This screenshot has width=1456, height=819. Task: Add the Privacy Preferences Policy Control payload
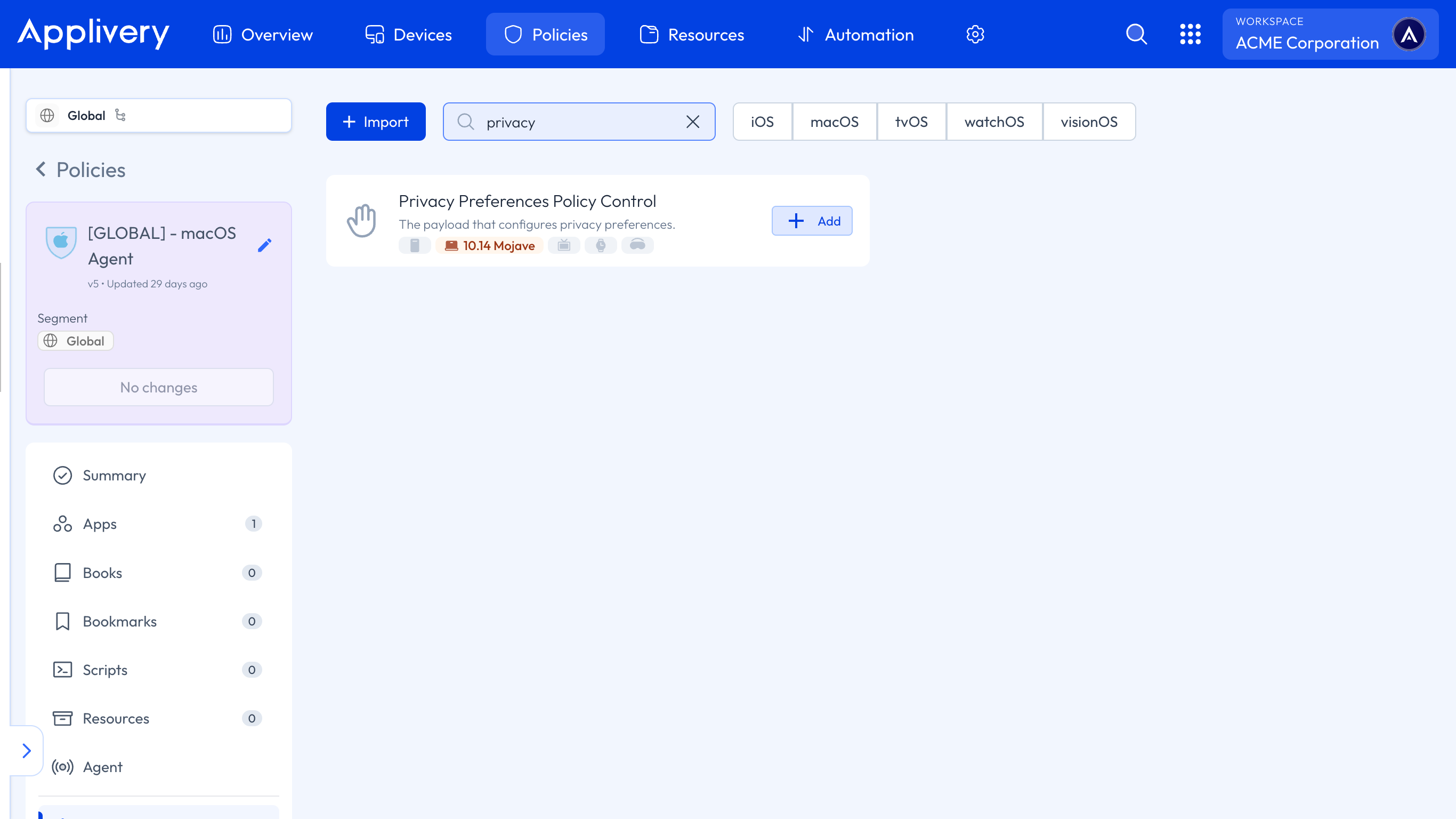[812, 221]
